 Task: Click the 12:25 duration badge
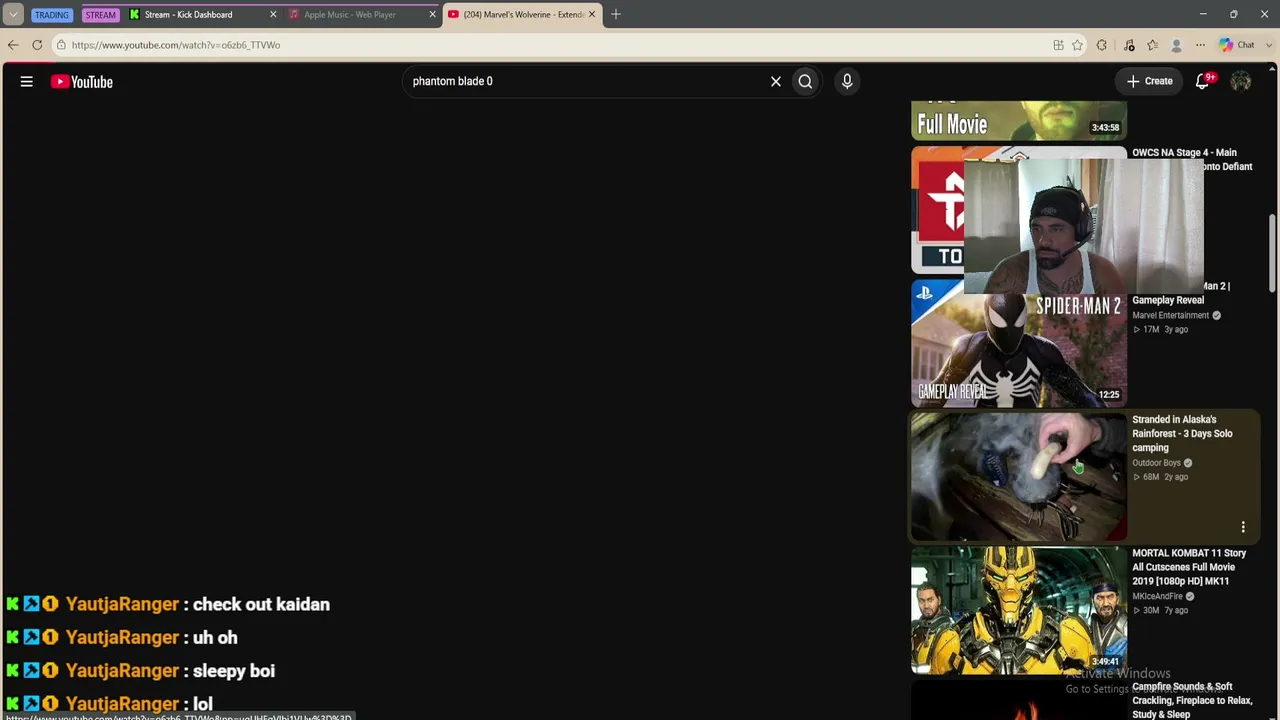tap(1109, 395)
